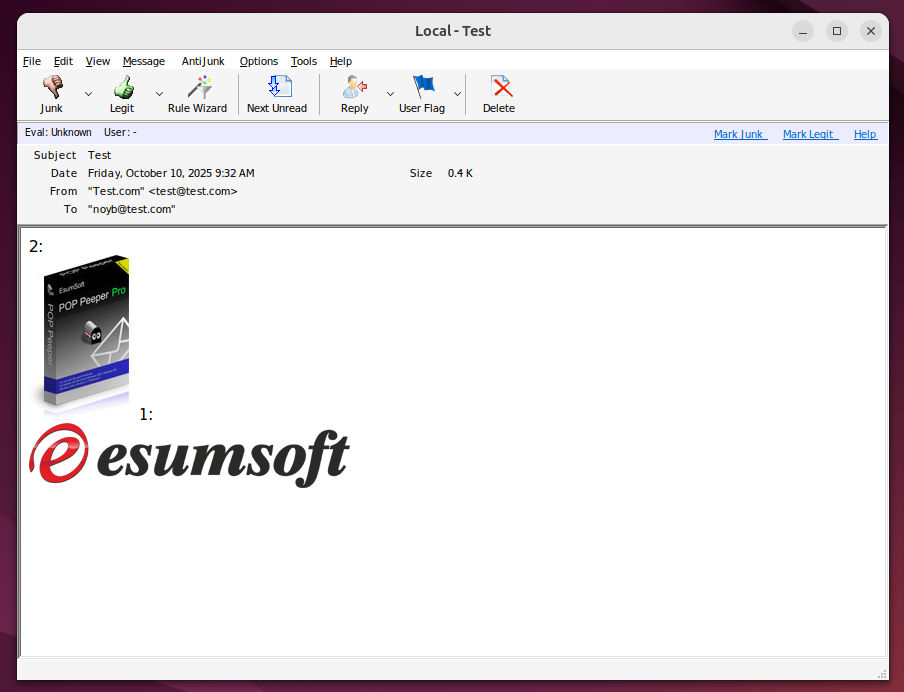The image size is (904, 692).
Task: Open the Options menu
Action: 259,61
